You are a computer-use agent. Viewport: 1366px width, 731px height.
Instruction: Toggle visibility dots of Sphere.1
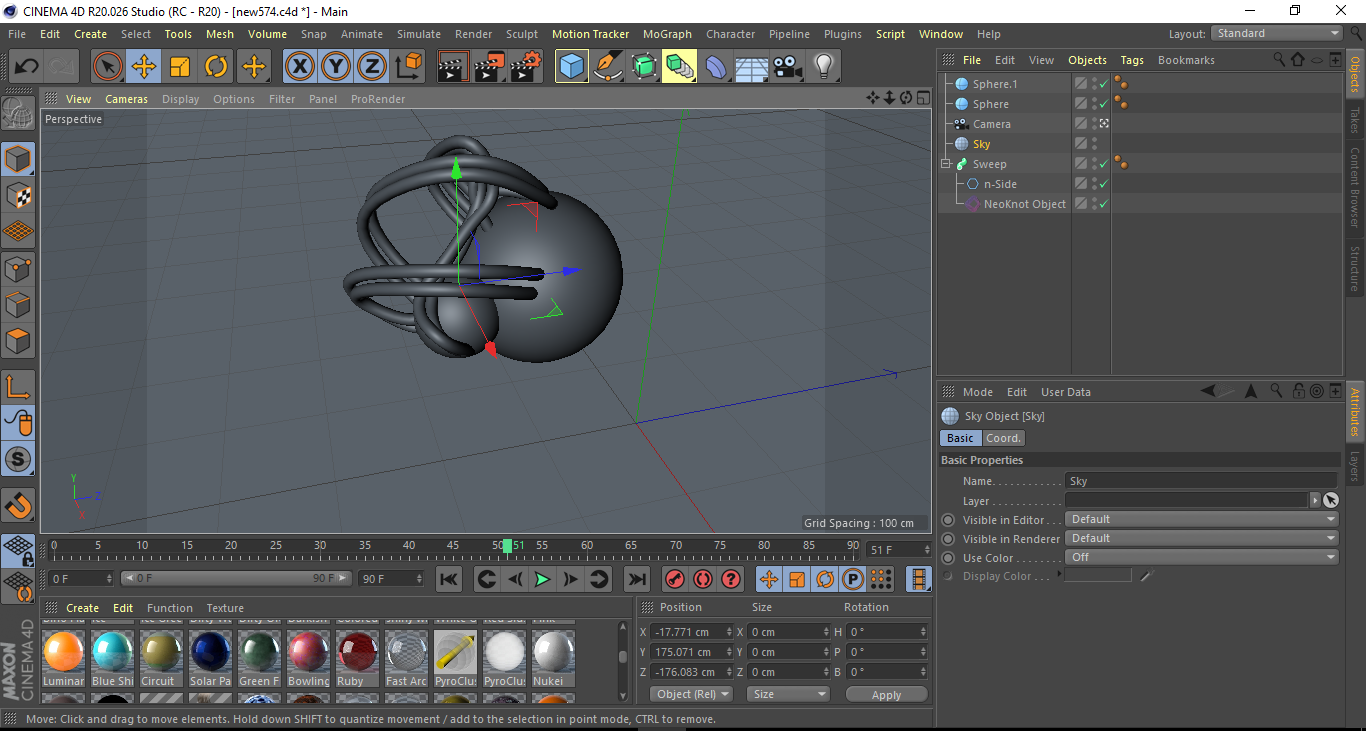pyautogui.click(x=1094, y=84)
